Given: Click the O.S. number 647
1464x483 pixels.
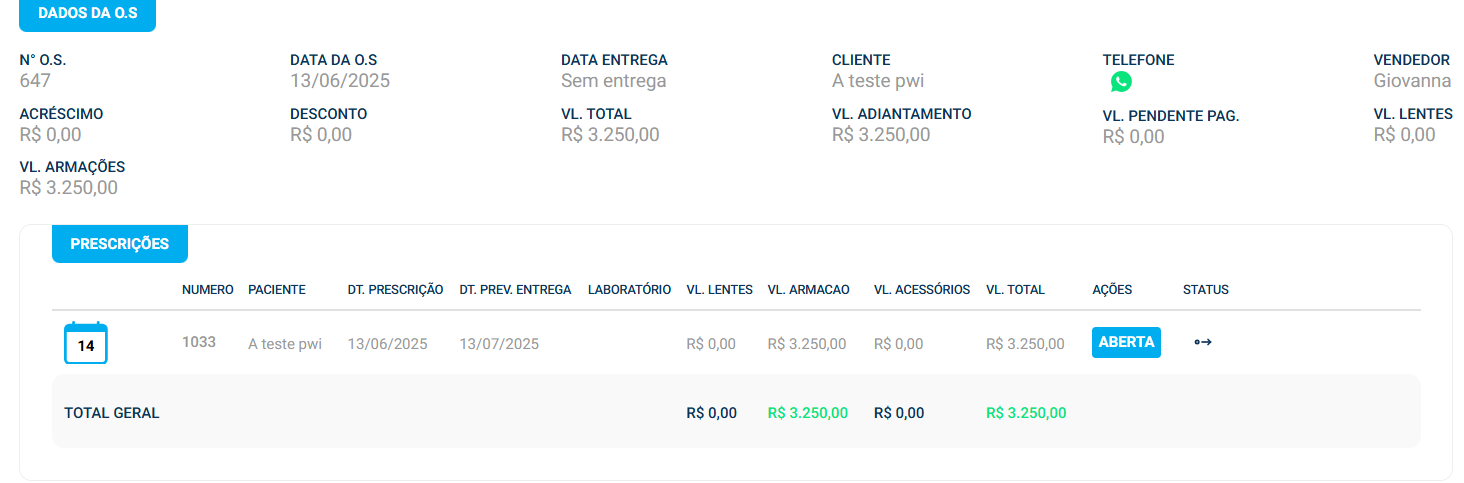Looking at the screenshot, I should tap(35, 81).
